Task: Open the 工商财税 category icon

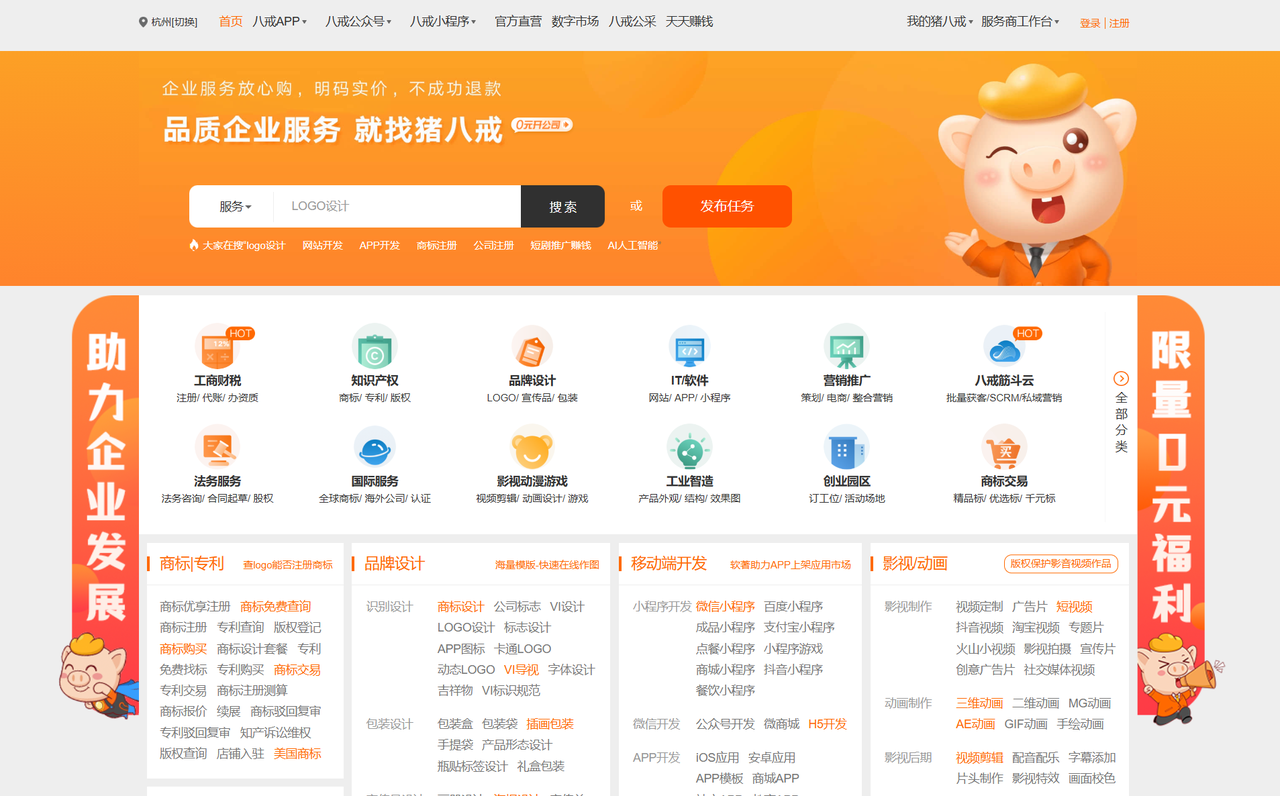Action: point(217,348)
